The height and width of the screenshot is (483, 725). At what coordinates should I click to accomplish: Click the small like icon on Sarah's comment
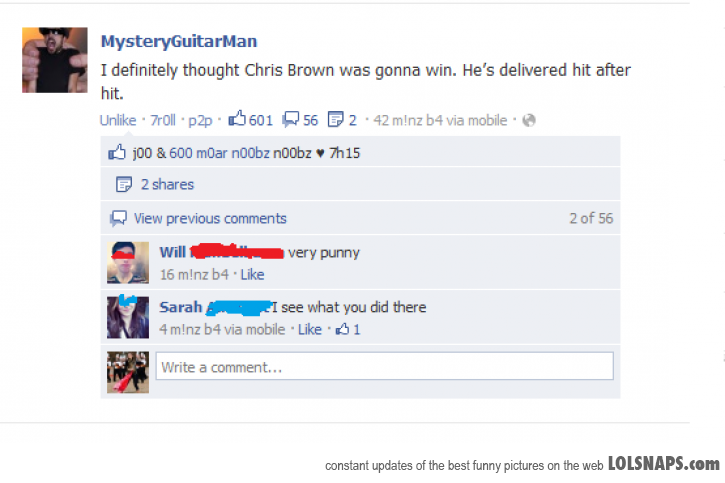(x=342, y=329)
